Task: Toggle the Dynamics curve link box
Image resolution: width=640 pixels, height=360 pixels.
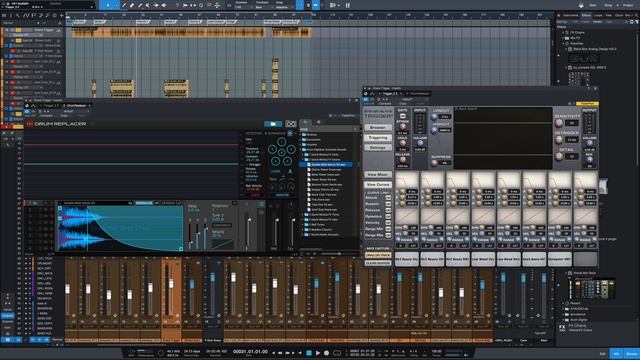Action: coord(388,217)
